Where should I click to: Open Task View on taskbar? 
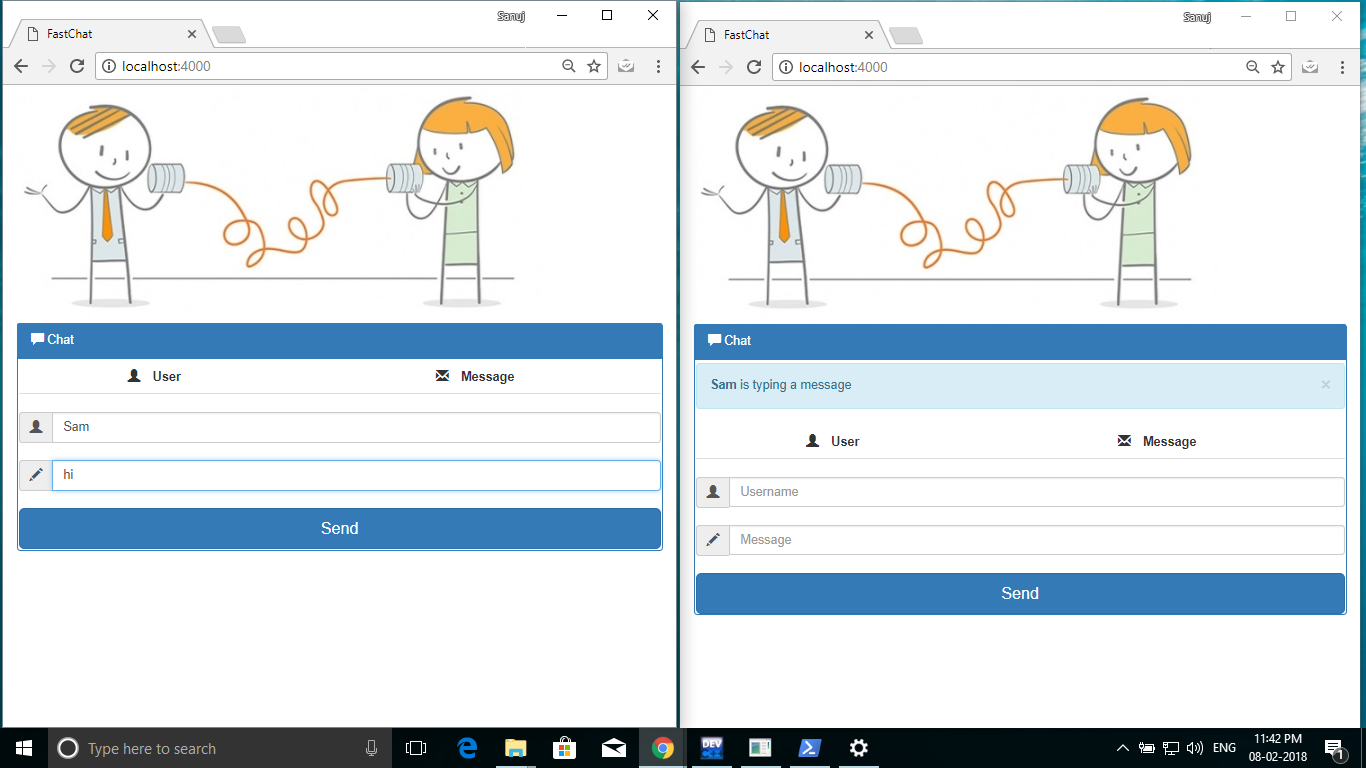pyautogui.click(x=416, y=748)
